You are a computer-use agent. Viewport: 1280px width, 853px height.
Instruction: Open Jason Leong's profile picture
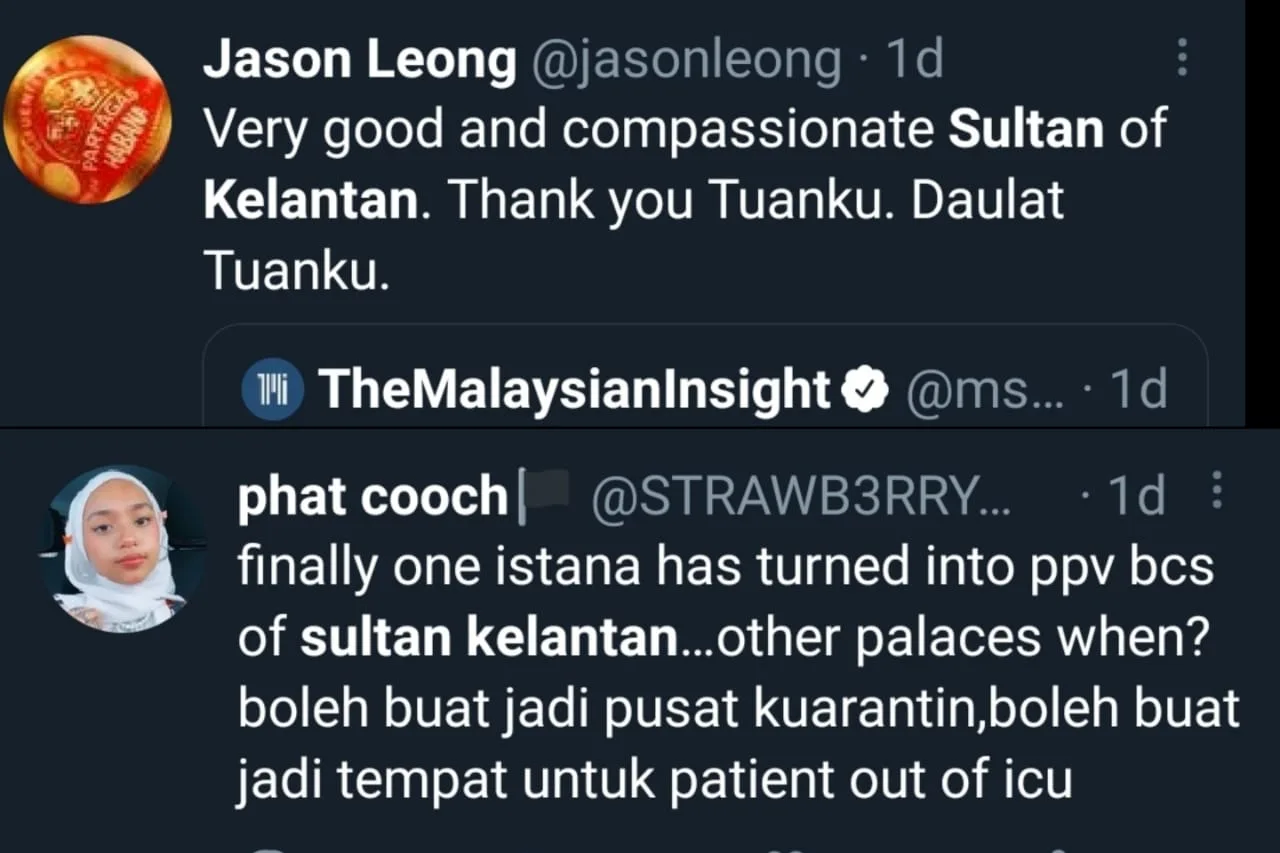pos(88,119)
